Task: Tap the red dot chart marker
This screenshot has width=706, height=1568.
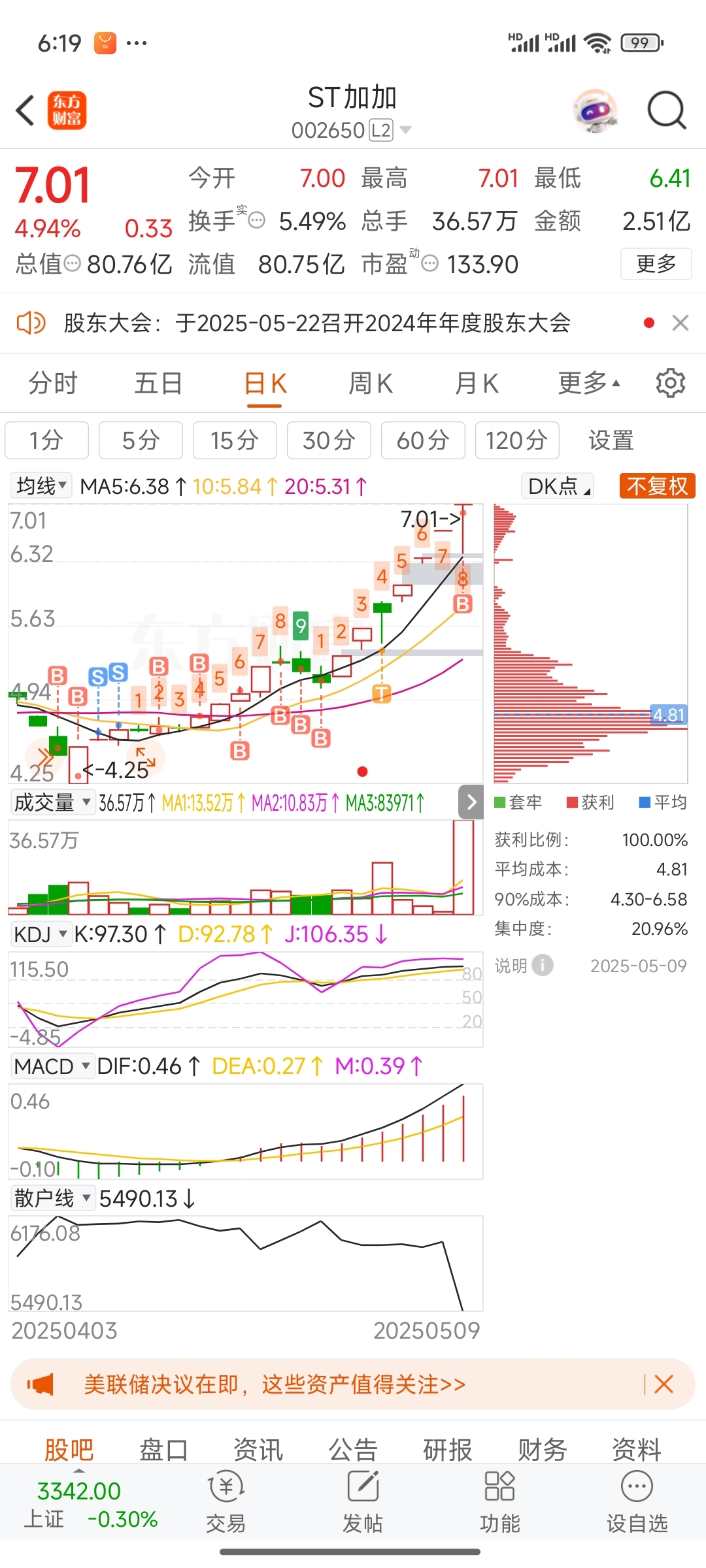Action: pos(363,772)
